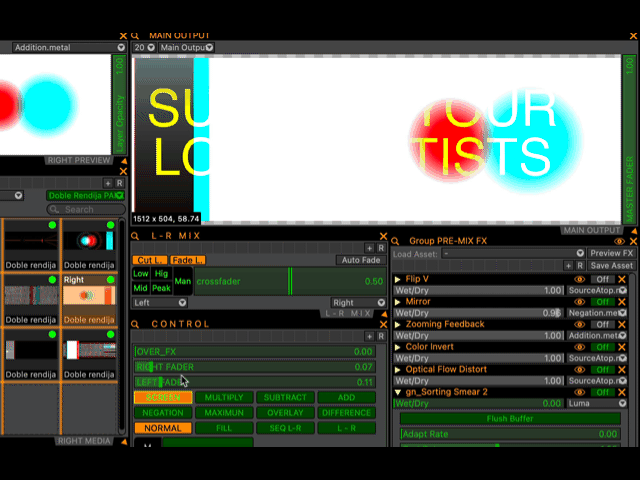Add a preset with L-R MIX plus button

point(369,248)
